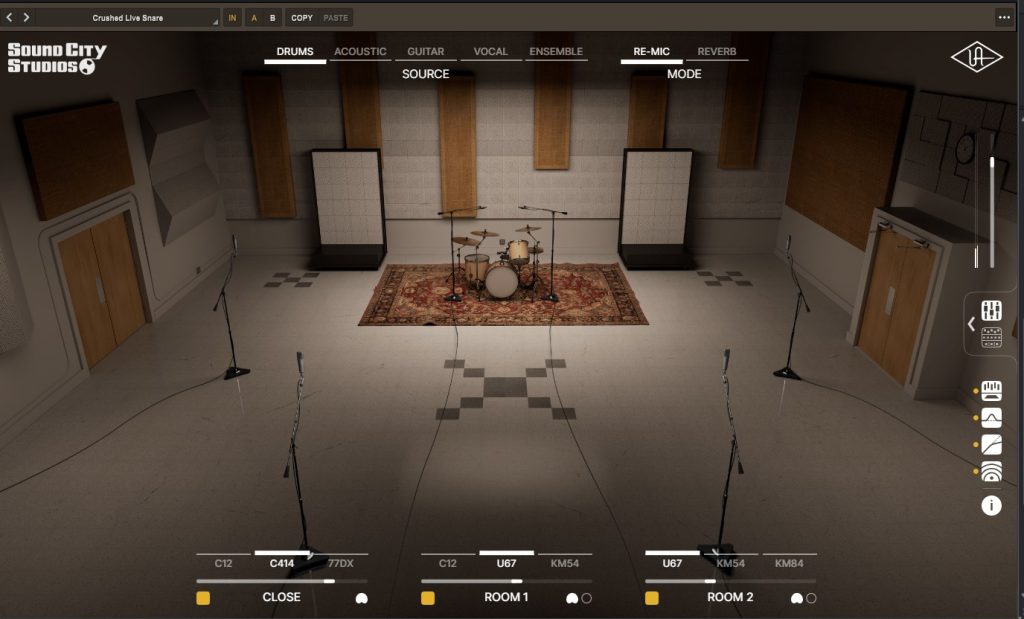Toggle the CLOSE mic yellow enable button

[x=203, y=598]
